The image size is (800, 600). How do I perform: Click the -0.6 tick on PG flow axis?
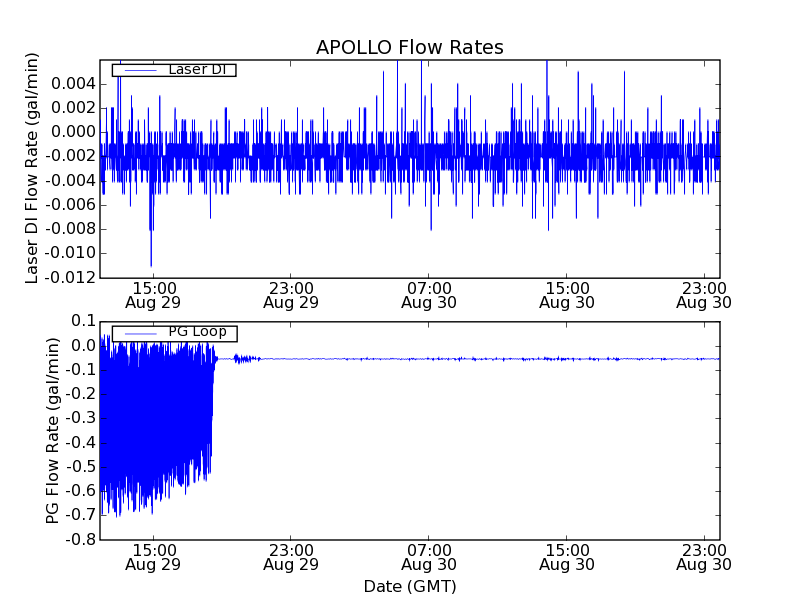81,491
